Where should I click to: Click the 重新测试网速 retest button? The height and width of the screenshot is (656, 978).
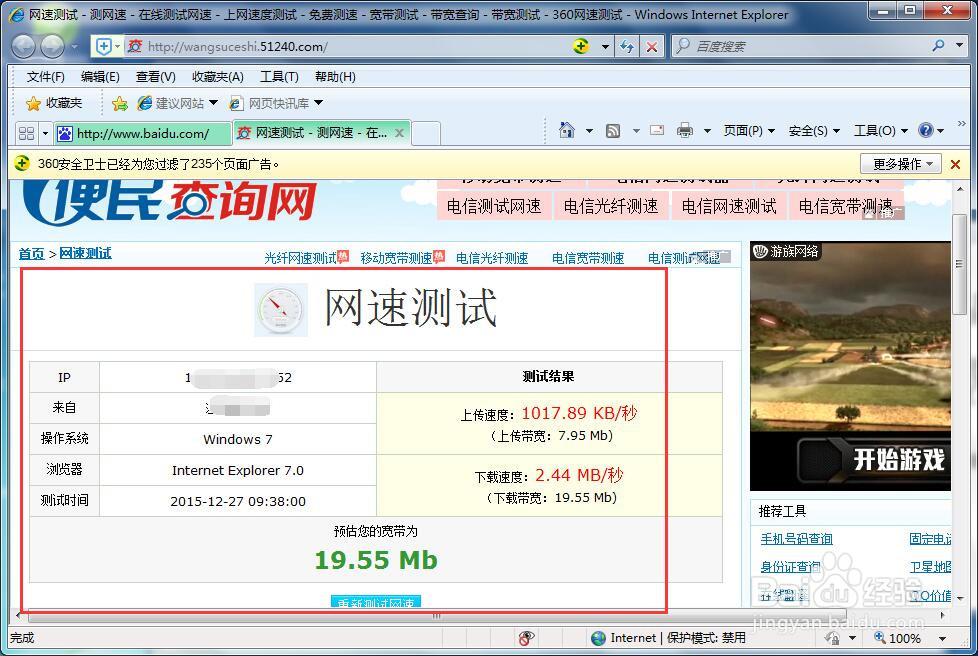[x=375, y=604]
